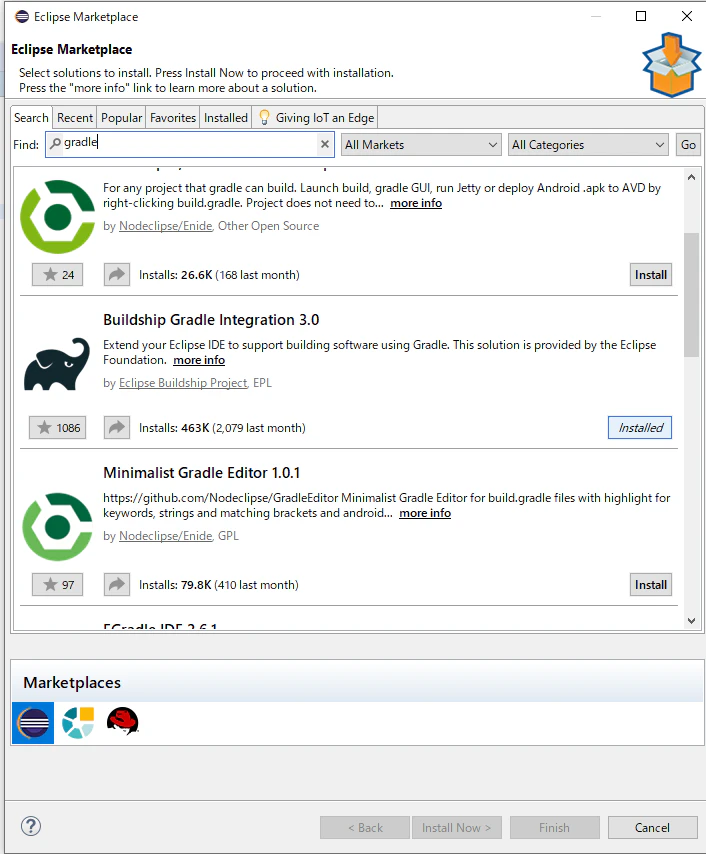The width and height of the screenshot is (706, 854).
Task: Switch to the Installed tab
Action: pyautogui.click(x=226, y=118)
